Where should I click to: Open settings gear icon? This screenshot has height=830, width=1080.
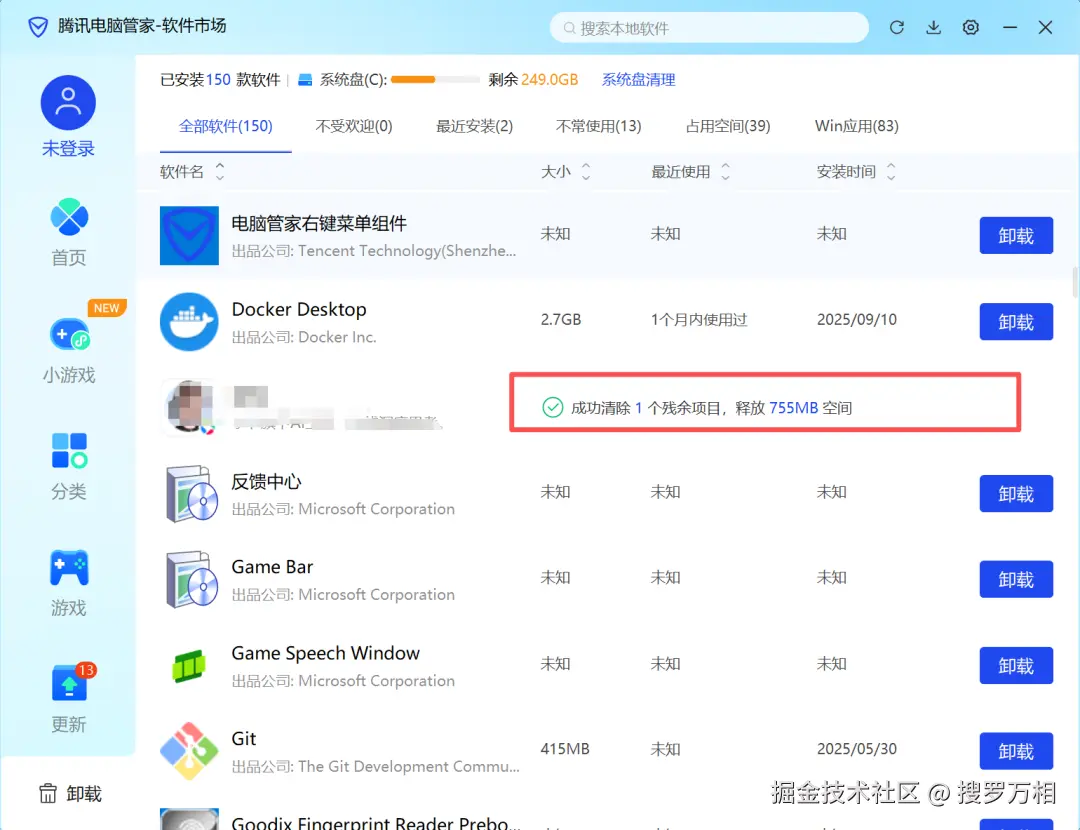970,28
